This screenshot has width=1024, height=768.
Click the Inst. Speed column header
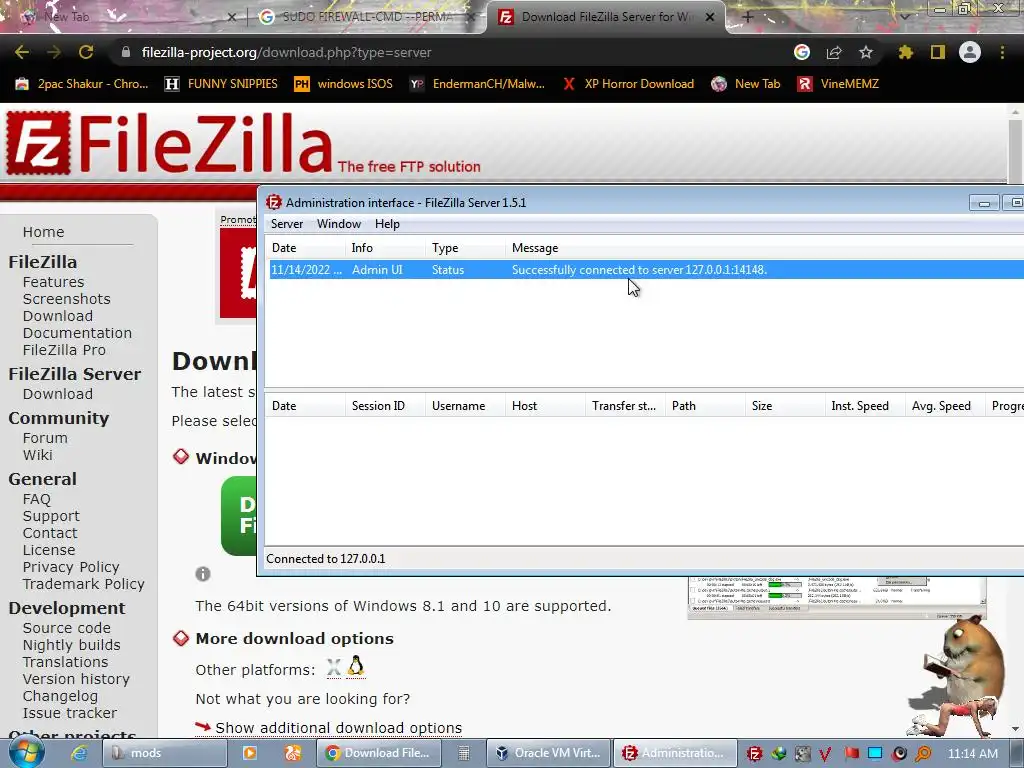click(x=864, y=406)
